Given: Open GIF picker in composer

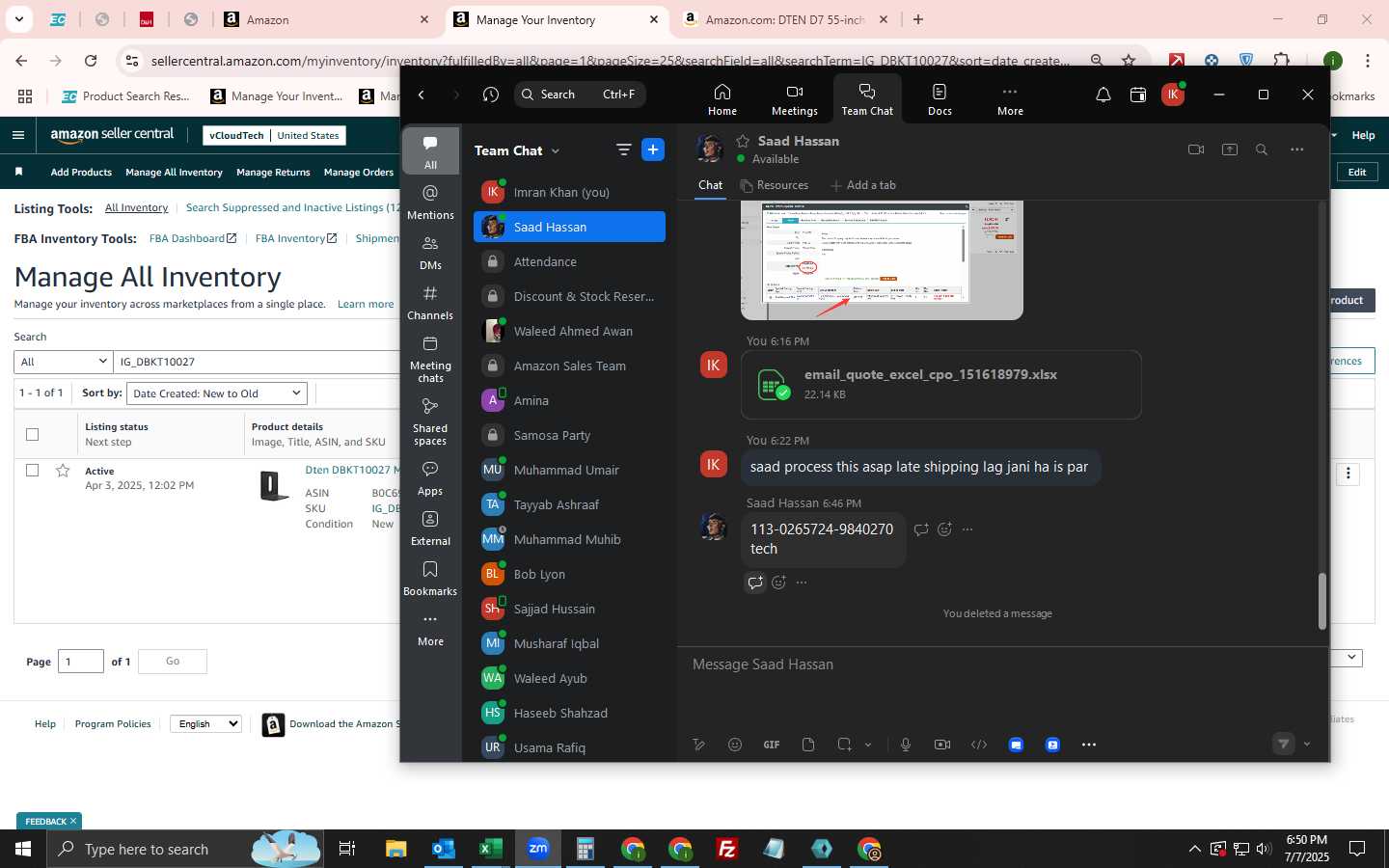Looking at the screenshot, I should (x=772, y=745).
